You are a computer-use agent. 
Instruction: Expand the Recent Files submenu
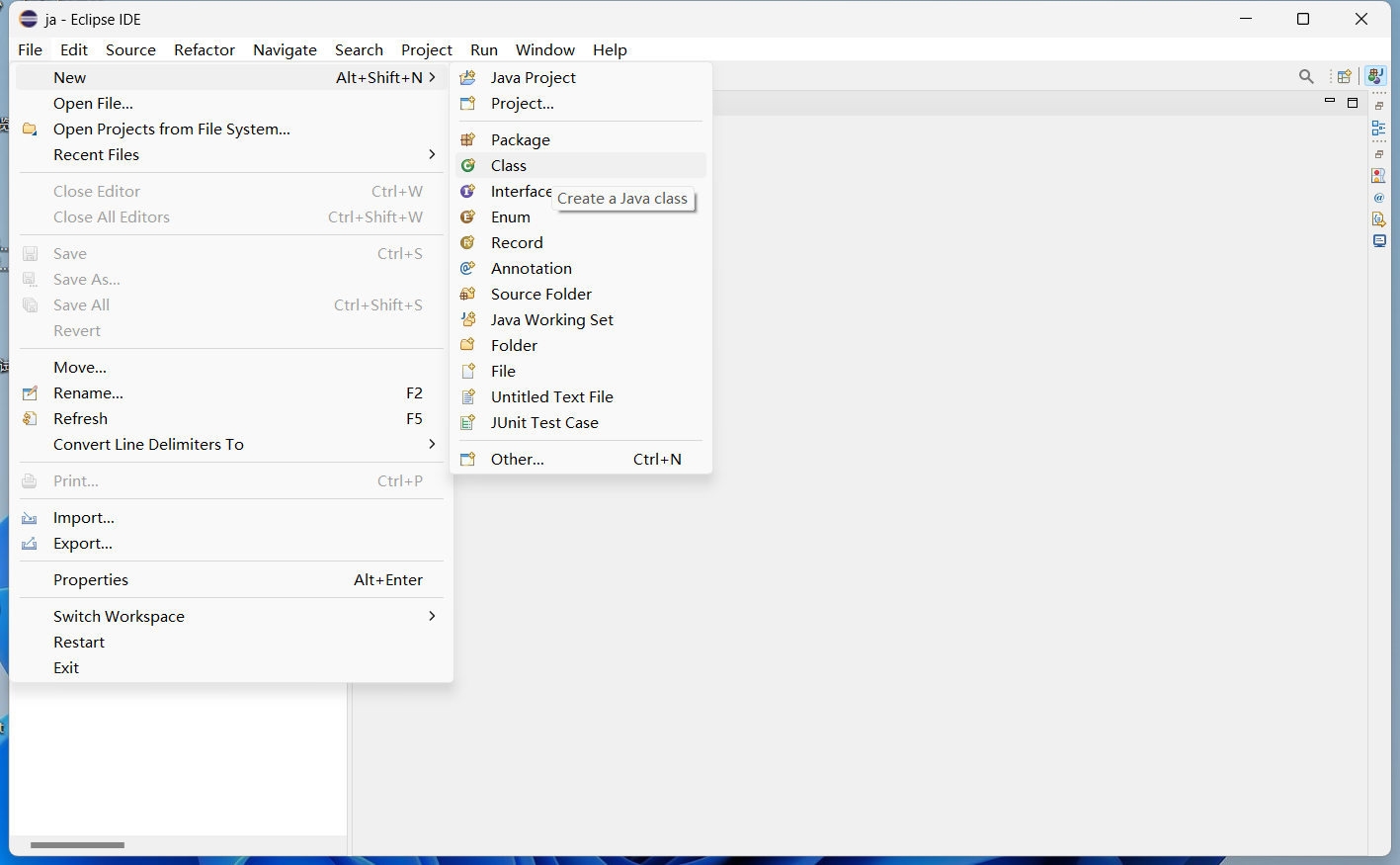click(229, 154)
